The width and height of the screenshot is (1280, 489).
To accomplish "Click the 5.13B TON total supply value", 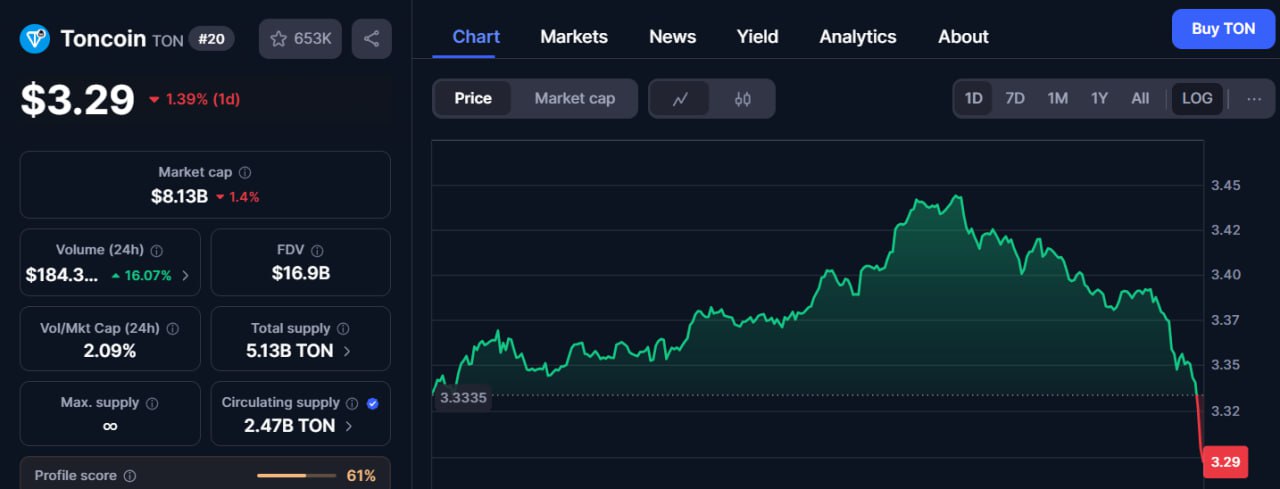I will coord(289,351).
